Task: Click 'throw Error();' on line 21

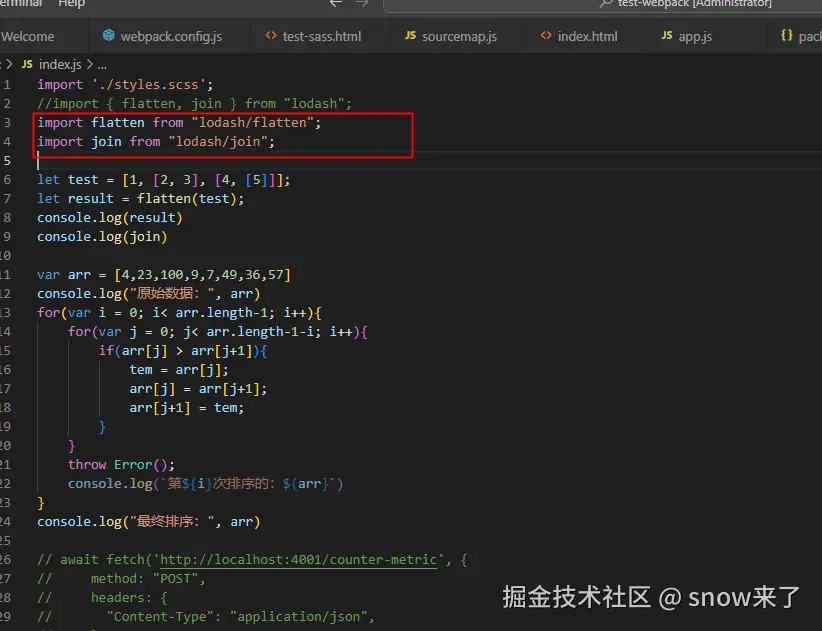Action: click(x=121, y=465)
